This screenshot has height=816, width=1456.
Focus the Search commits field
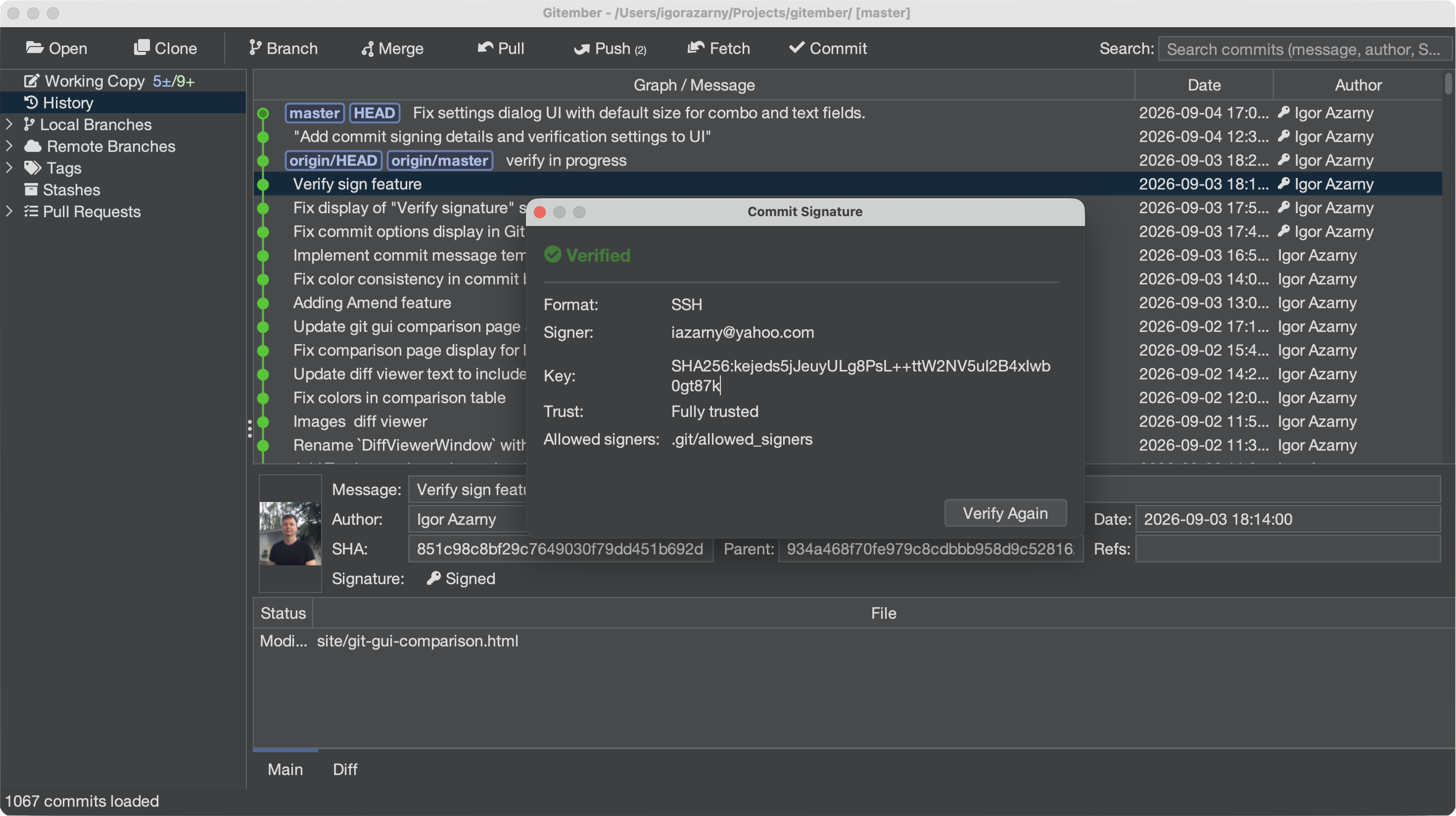(x=1305, y=49)
